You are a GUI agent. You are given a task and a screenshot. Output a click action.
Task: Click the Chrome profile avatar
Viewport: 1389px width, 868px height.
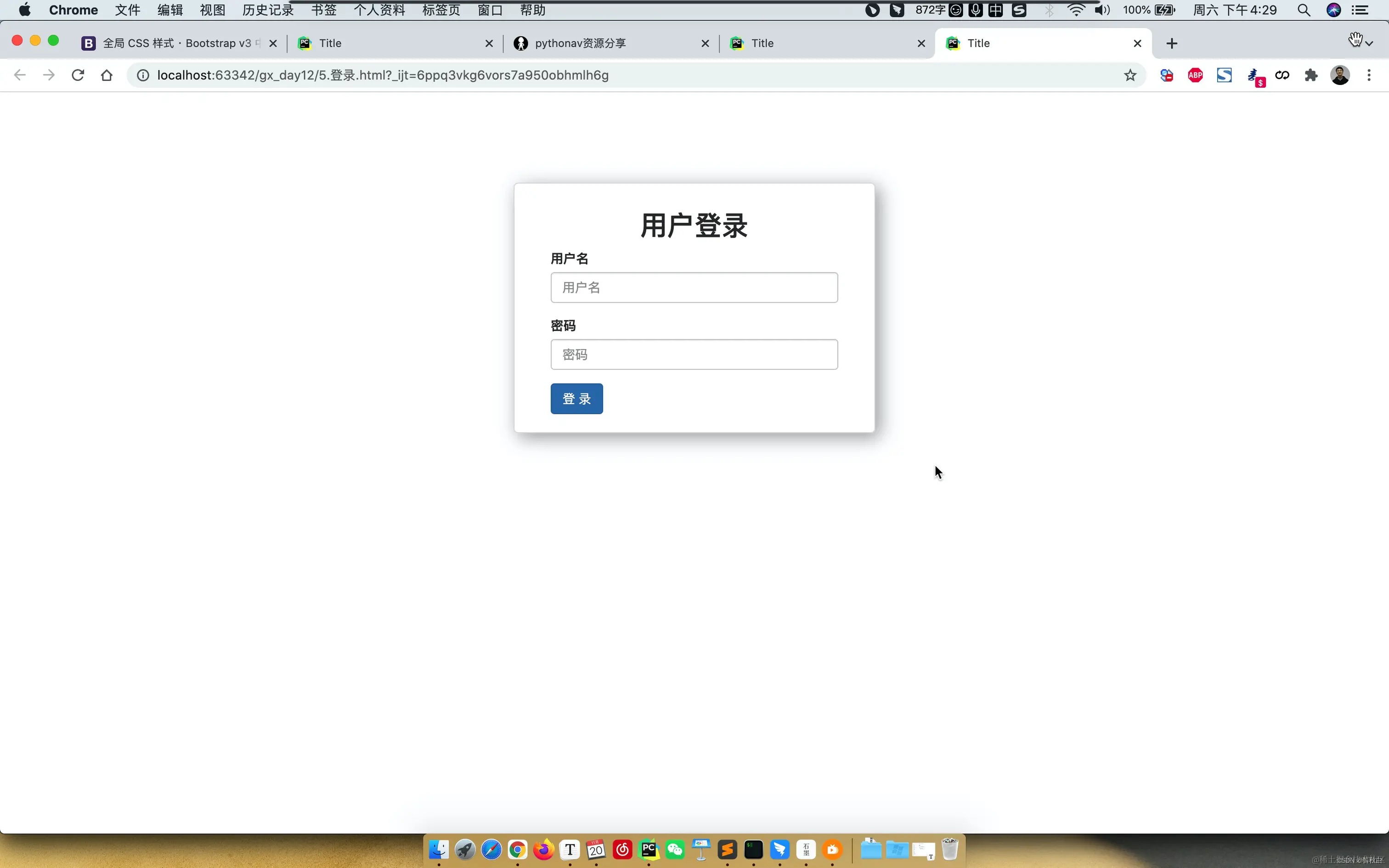[x=1340, y=74]
